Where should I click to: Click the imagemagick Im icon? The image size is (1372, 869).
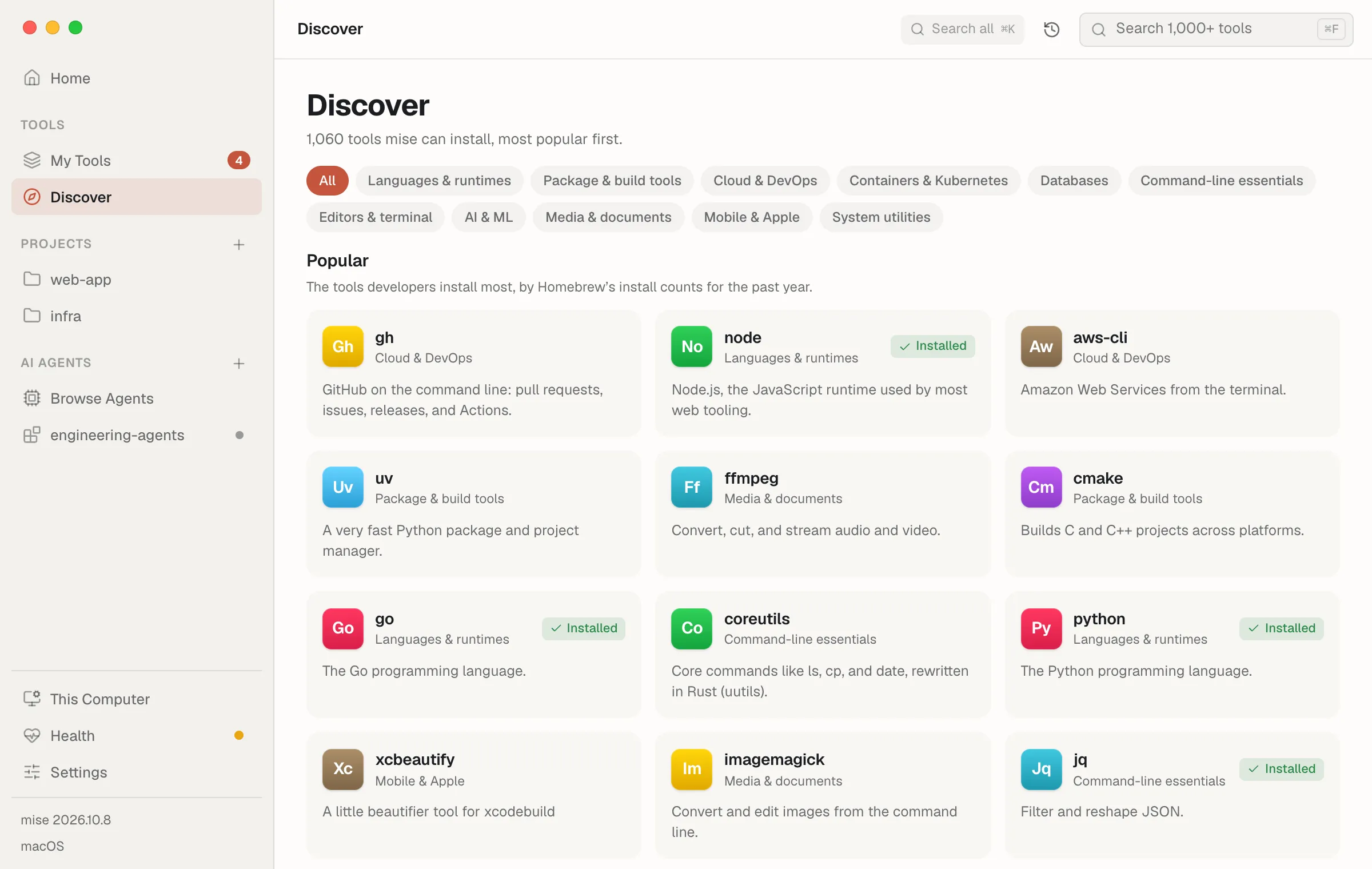692,769
